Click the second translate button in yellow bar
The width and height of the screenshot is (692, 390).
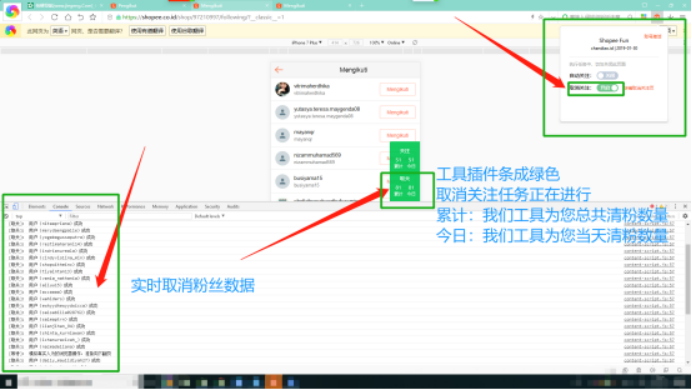coord(188,31)
